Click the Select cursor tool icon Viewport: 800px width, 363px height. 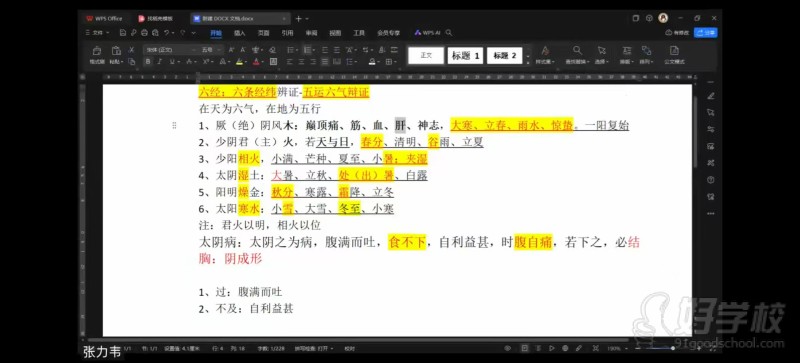pos(602,51)
